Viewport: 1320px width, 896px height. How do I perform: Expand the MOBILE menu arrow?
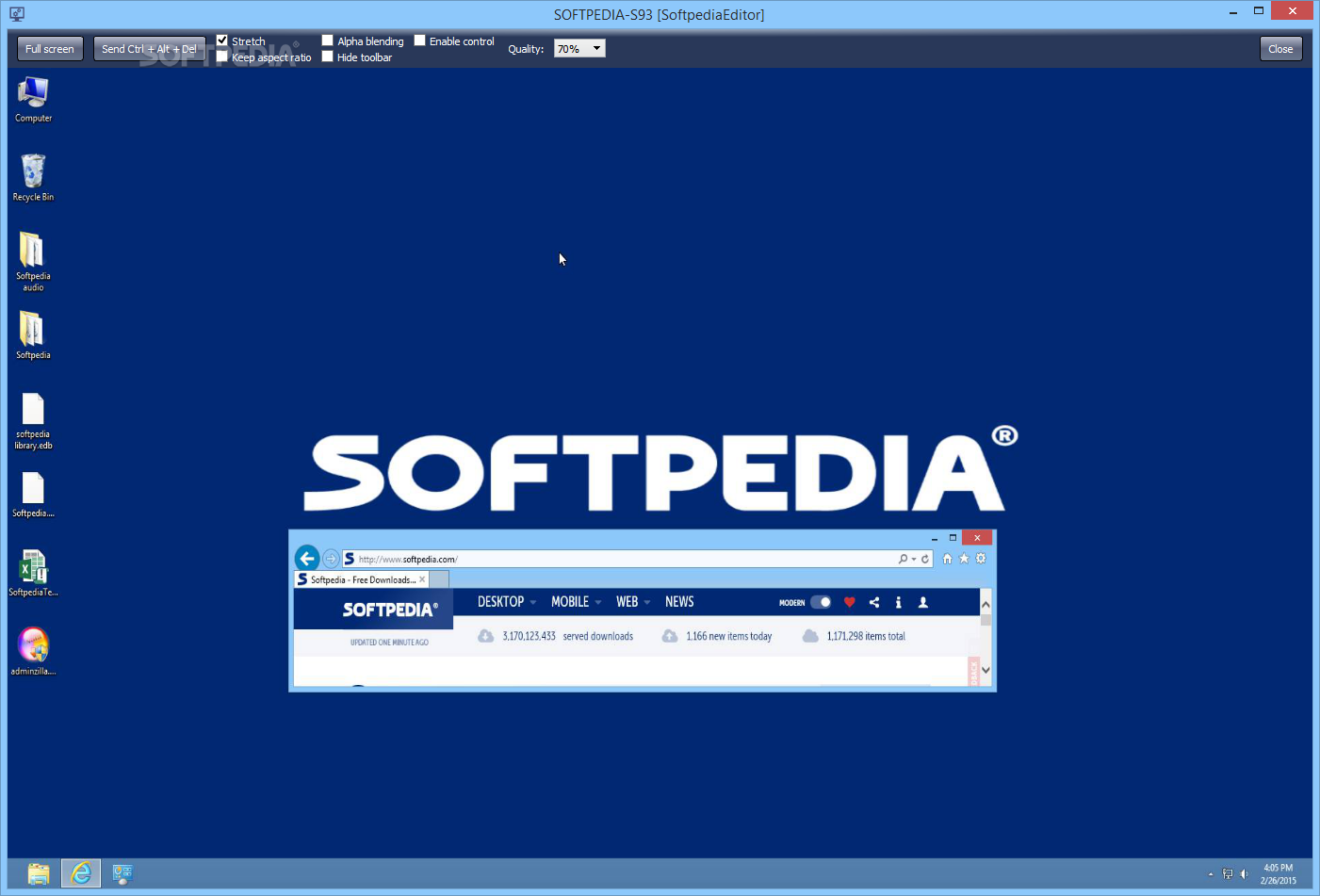click(x=597, y=603)
